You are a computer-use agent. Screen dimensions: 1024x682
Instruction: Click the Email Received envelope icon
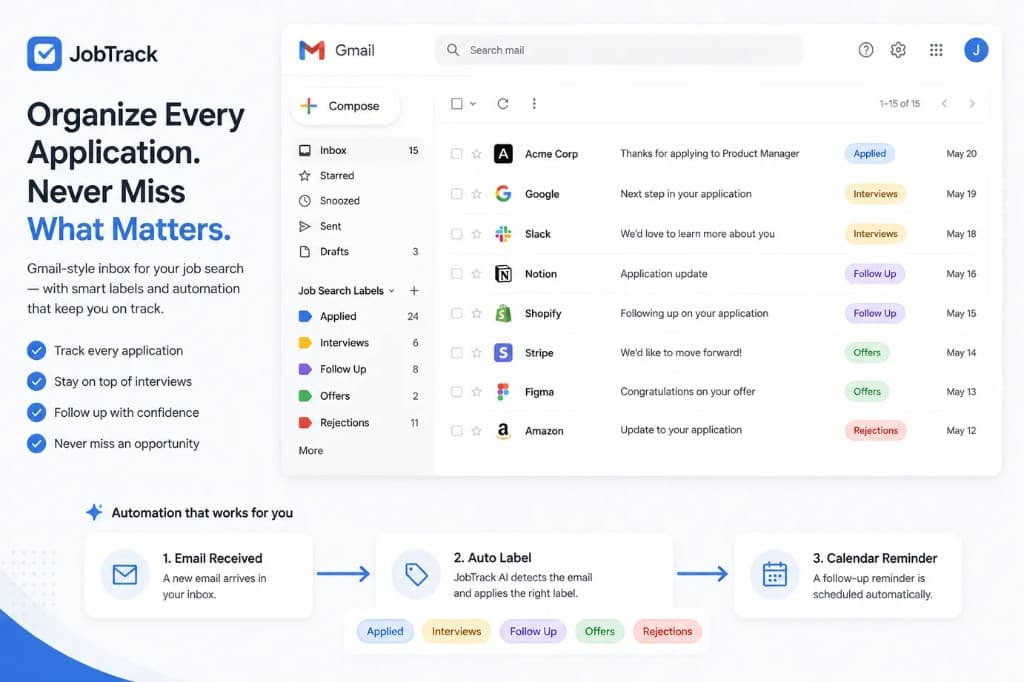point(125,575)
